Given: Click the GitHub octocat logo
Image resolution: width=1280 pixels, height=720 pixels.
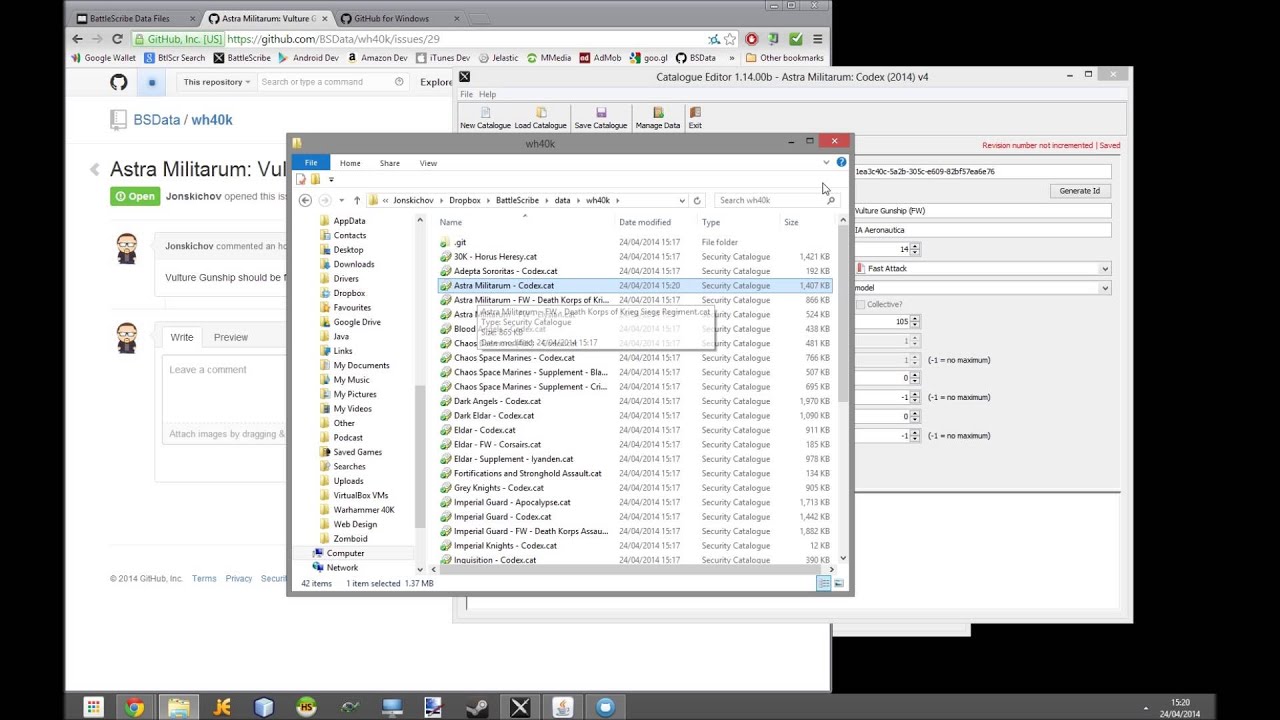Looking at the screenshot, I should pyautogui.click(x=119, y=82).
